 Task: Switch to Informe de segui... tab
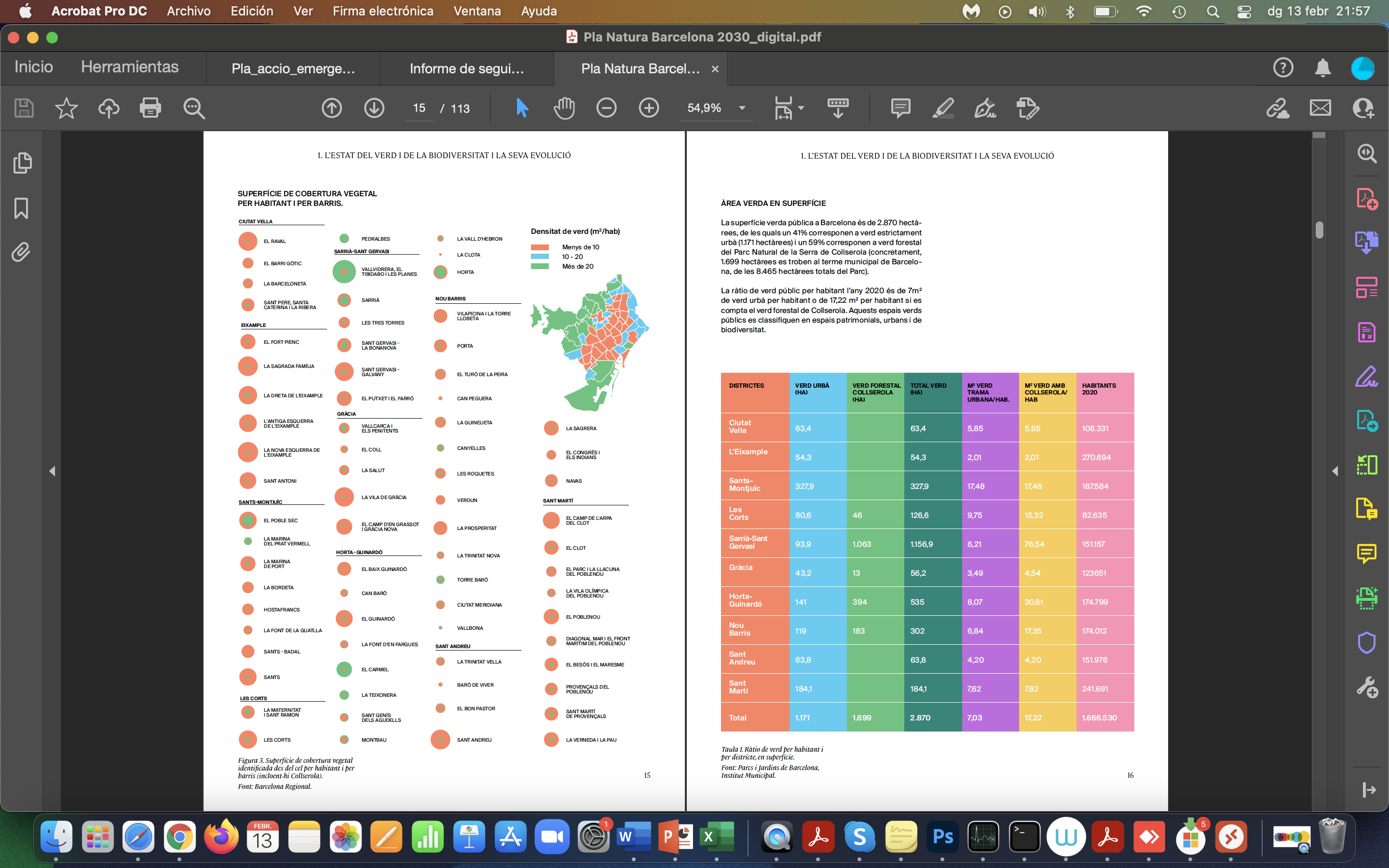(x=466, y=69)
